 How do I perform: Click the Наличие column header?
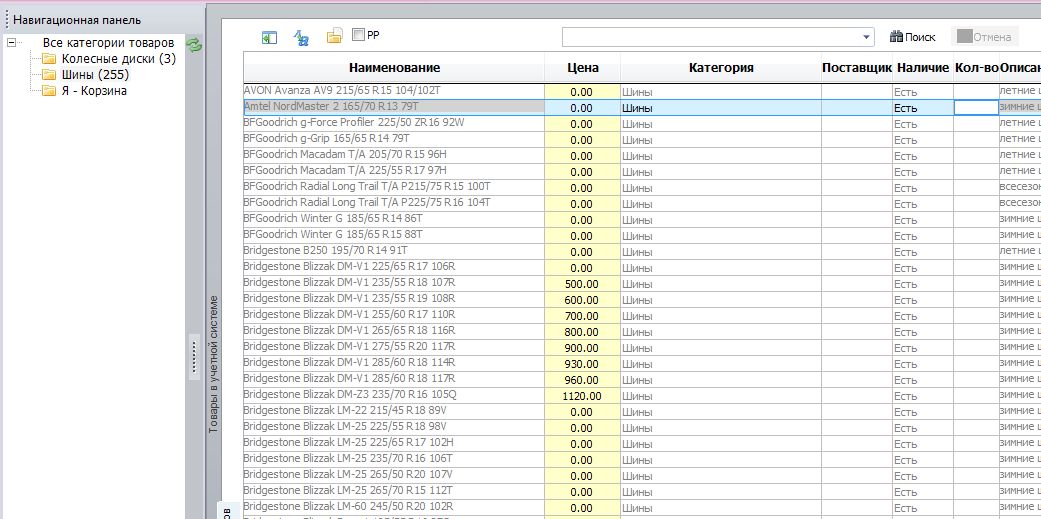pyautogui.click(x=923, y=68)
